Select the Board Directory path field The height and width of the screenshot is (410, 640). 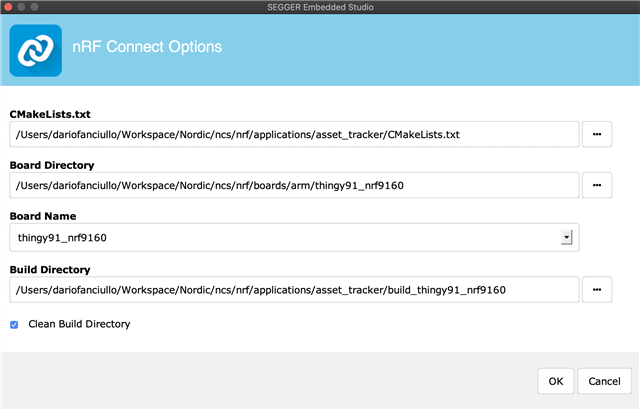tap(294, 185)
